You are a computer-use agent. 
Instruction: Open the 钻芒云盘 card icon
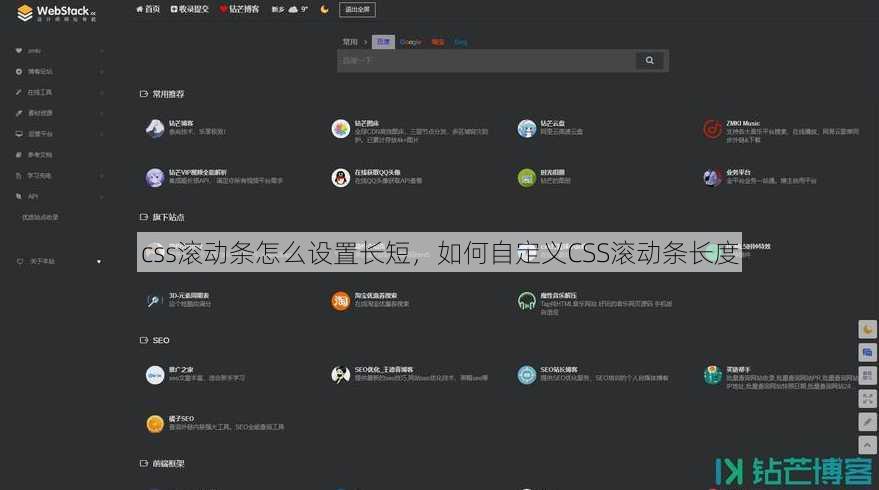click(527, 128)
